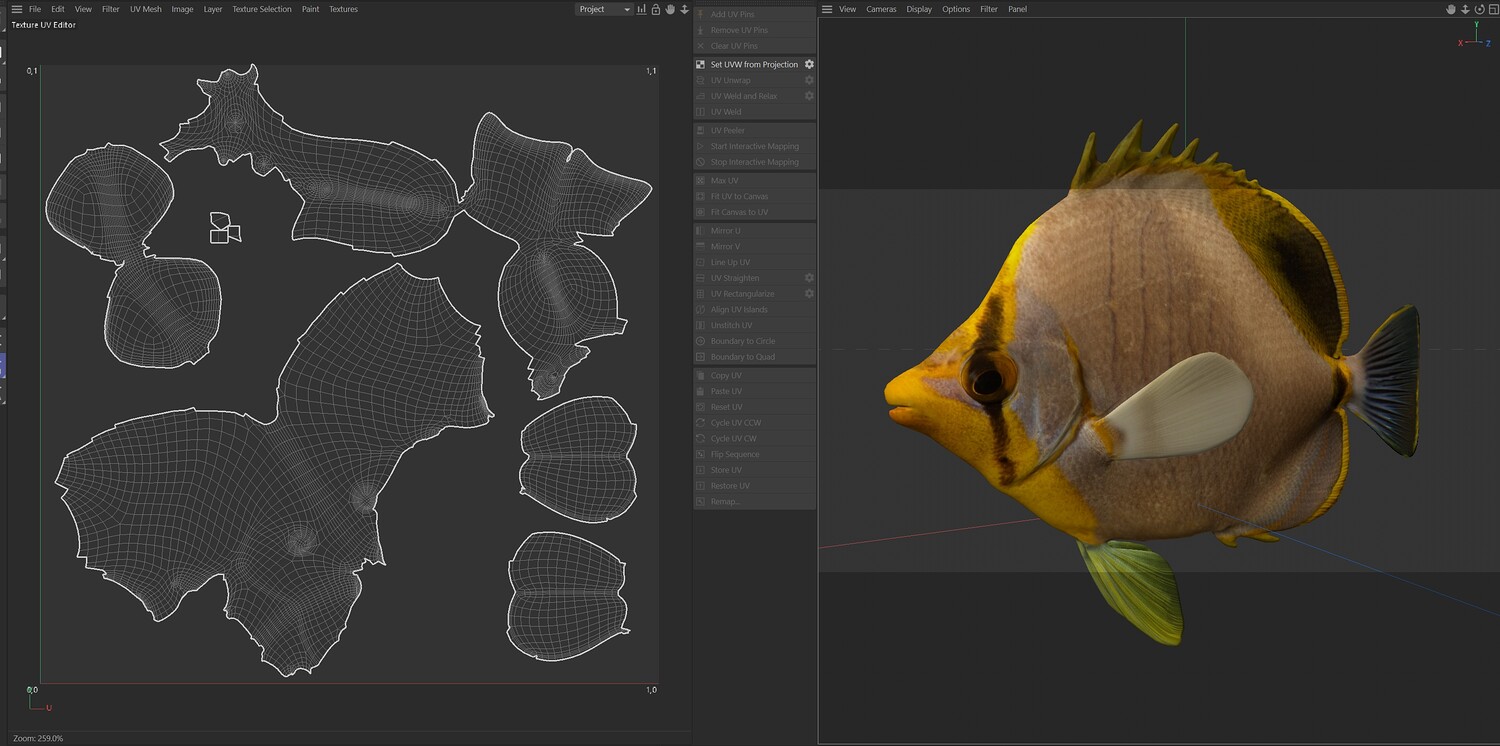Click Flip Sequence
This screenshot has width=1500, height=746.
point(755,454)
